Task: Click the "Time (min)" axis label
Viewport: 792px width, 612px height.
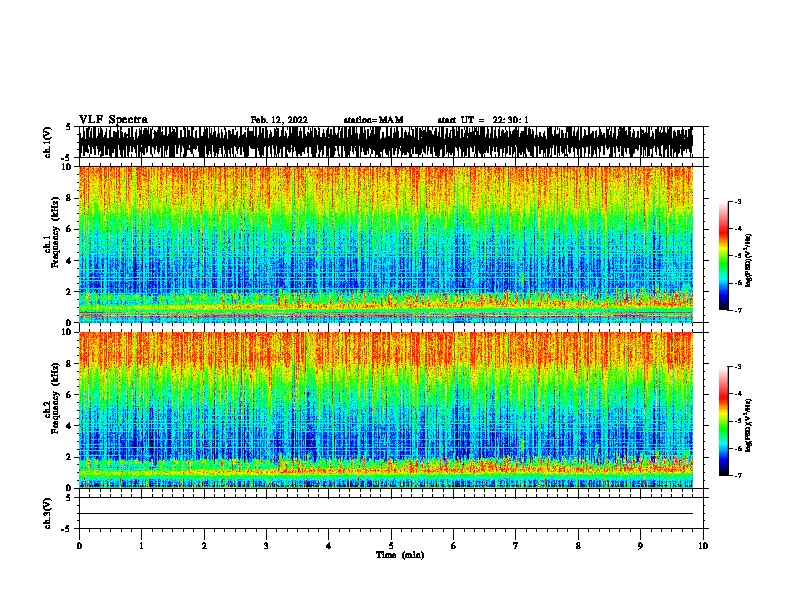Action: (400, 555)
